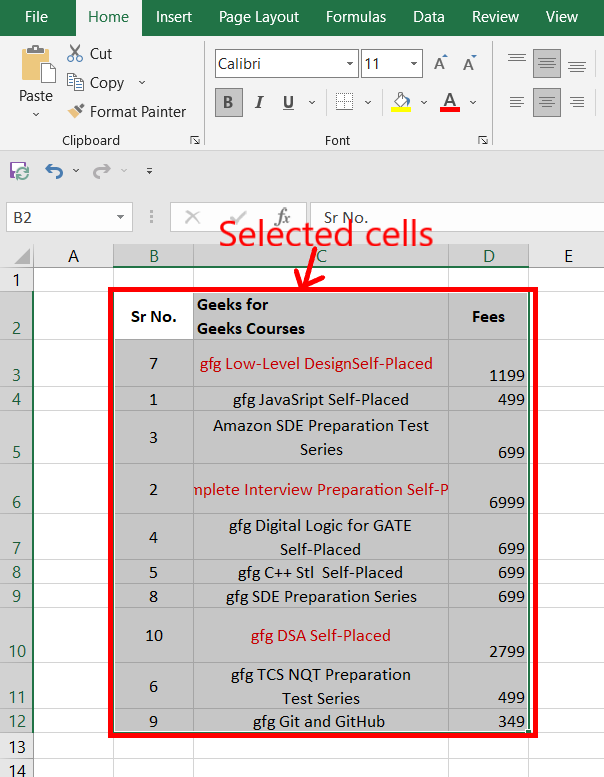The image size is (604, 777).
Task: Increase font size with large A
Action: pyautogui.click(x=440, y=63)
